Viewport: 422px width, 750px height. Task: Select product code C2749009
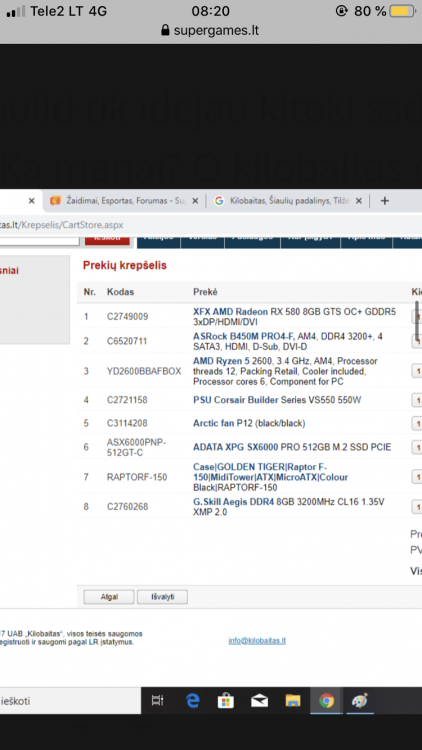127,317
